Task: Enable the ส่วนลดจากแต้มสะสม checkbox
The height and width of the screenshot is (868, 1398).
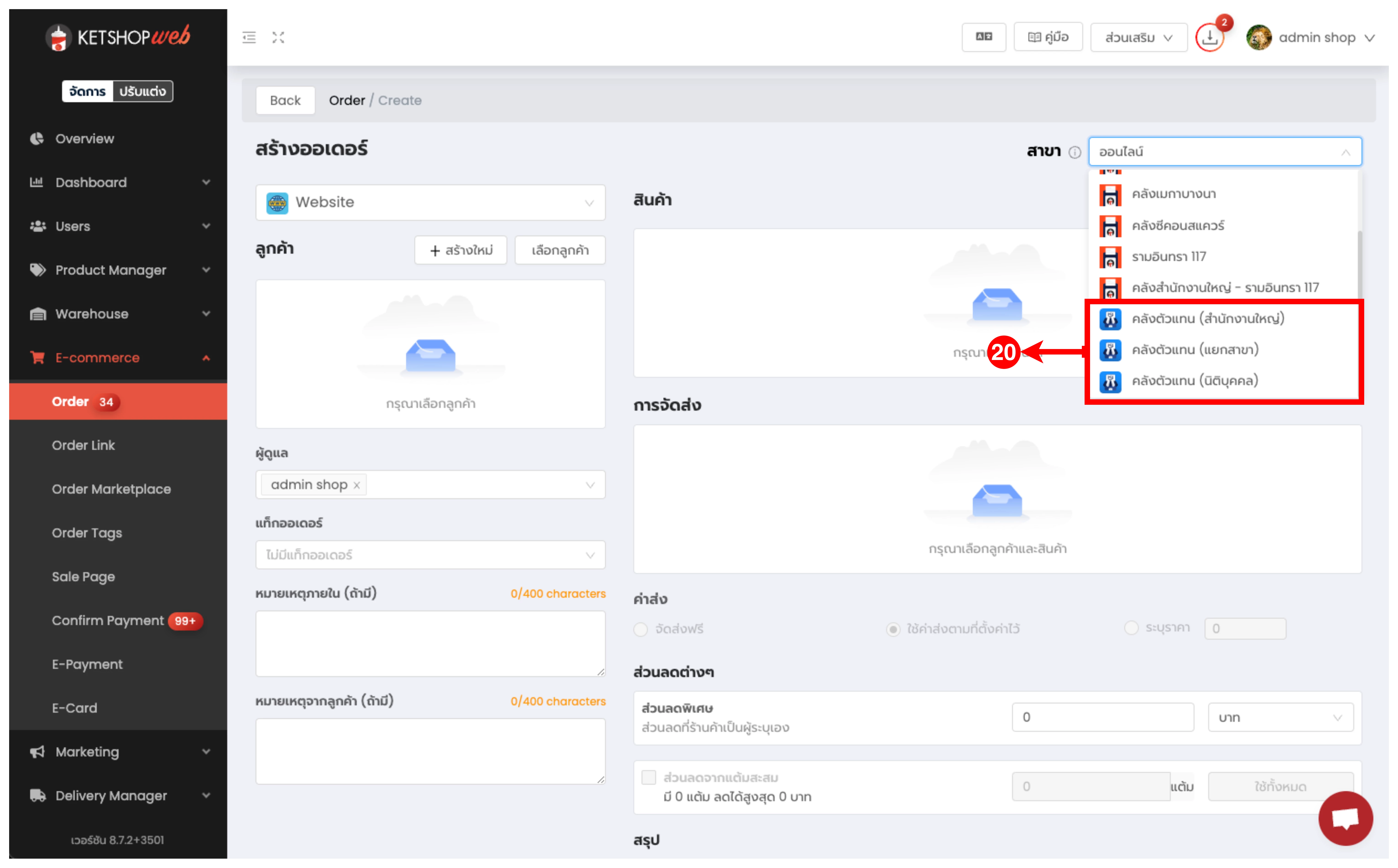Action: 649,778
